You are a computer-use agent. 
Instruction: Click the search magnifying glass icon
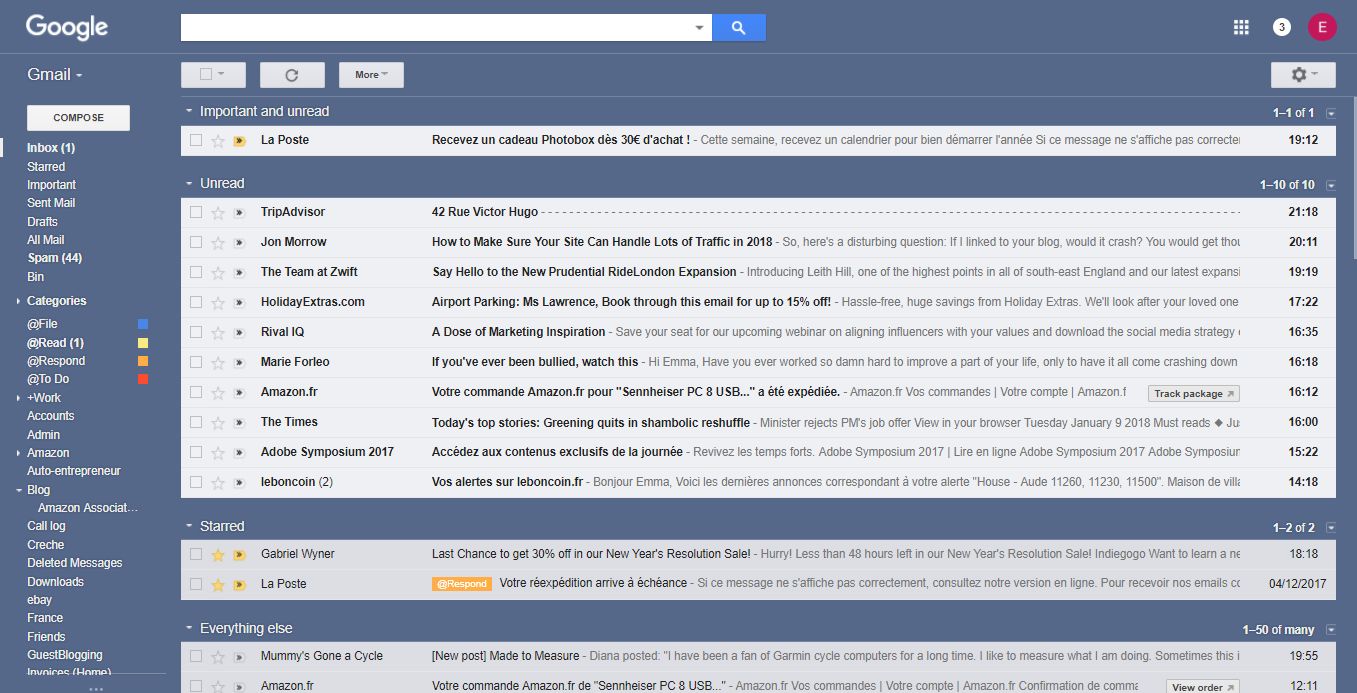(x=738, y=27)
